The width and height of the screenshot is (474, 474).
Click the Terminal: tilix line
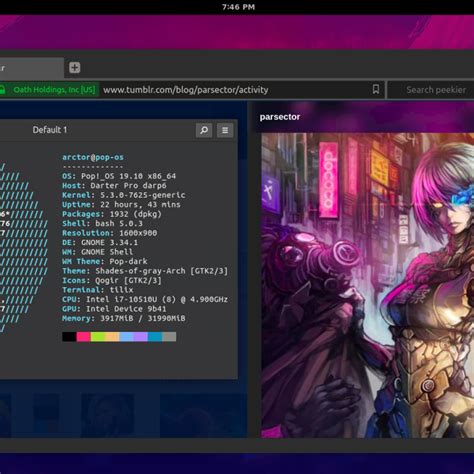98,290
